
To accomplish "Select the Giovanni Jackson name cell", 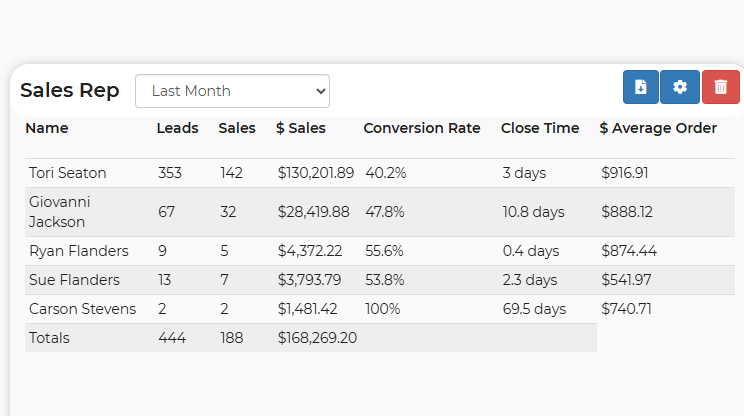I will click(x=59, y=212).
